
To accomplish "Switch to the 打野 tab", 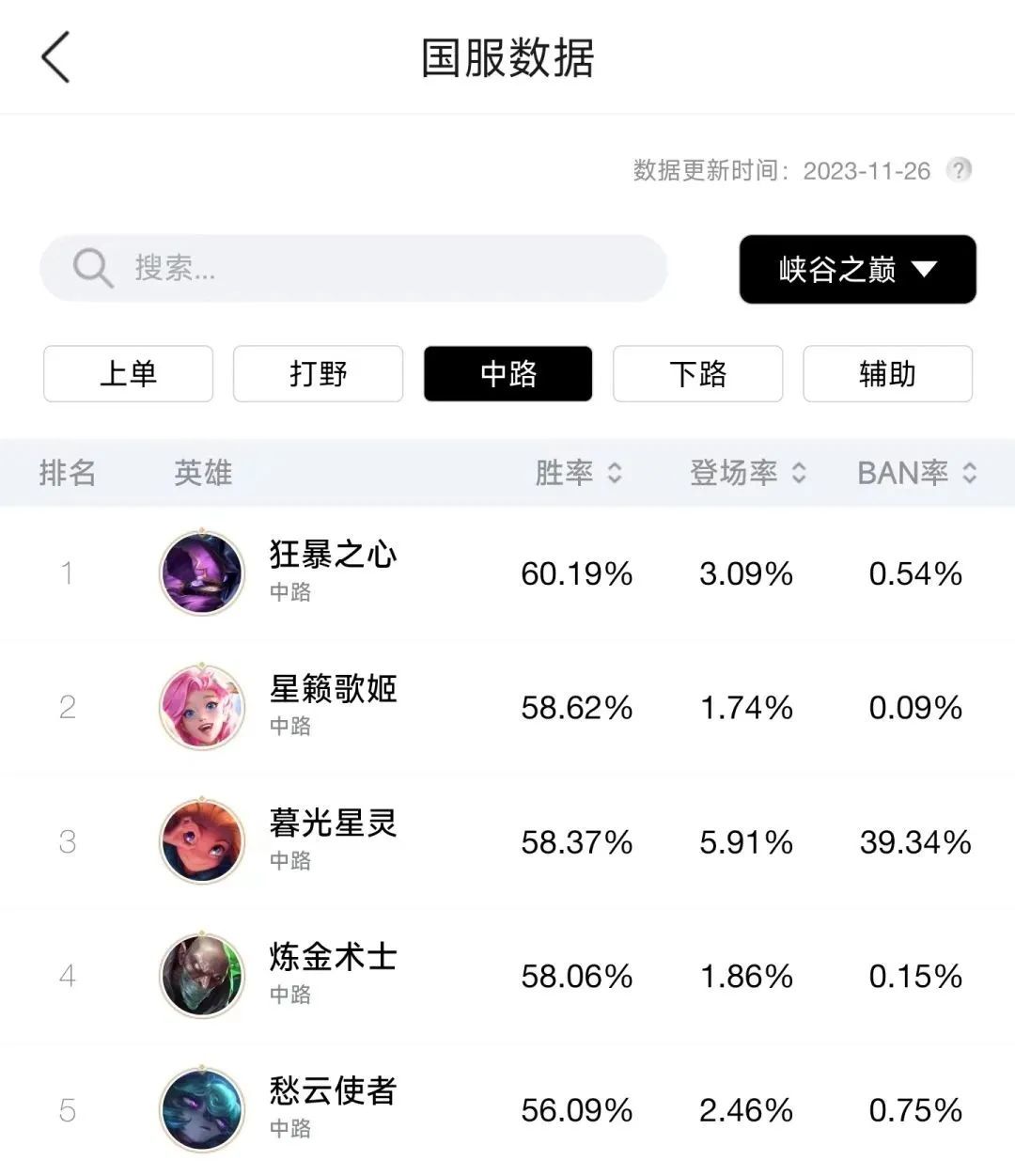I will tap(319, 374).
